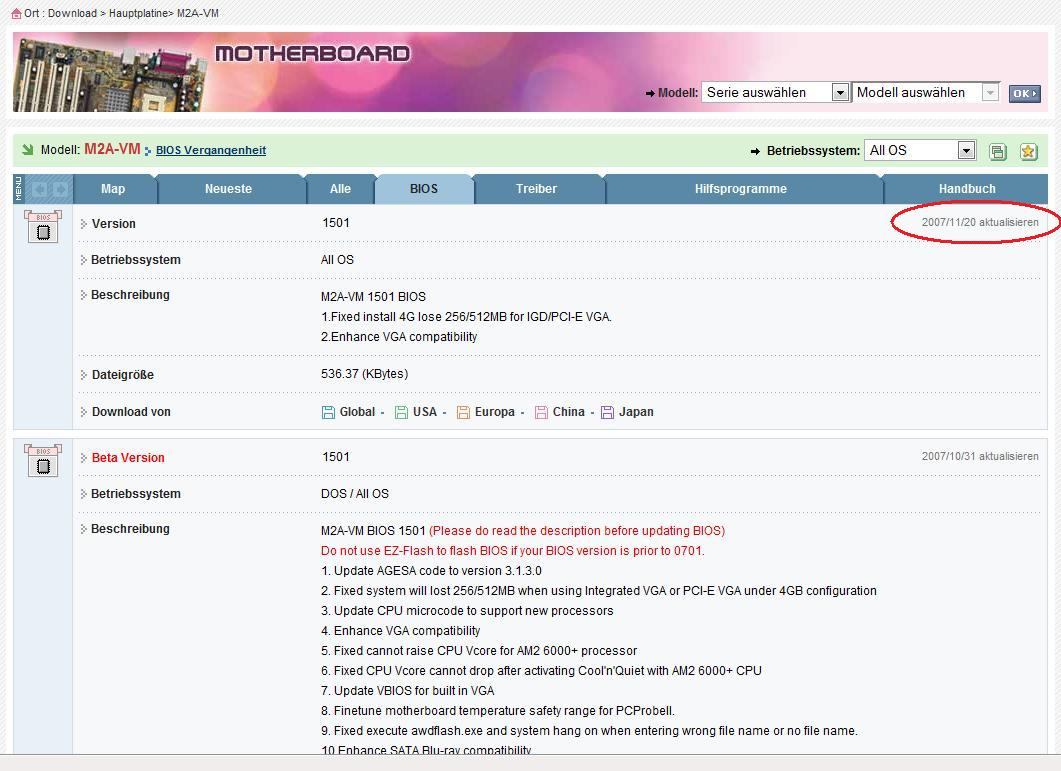Open the Hilfsprogramme tab
The image size is (1061, 771).
(x=741, y=189)
